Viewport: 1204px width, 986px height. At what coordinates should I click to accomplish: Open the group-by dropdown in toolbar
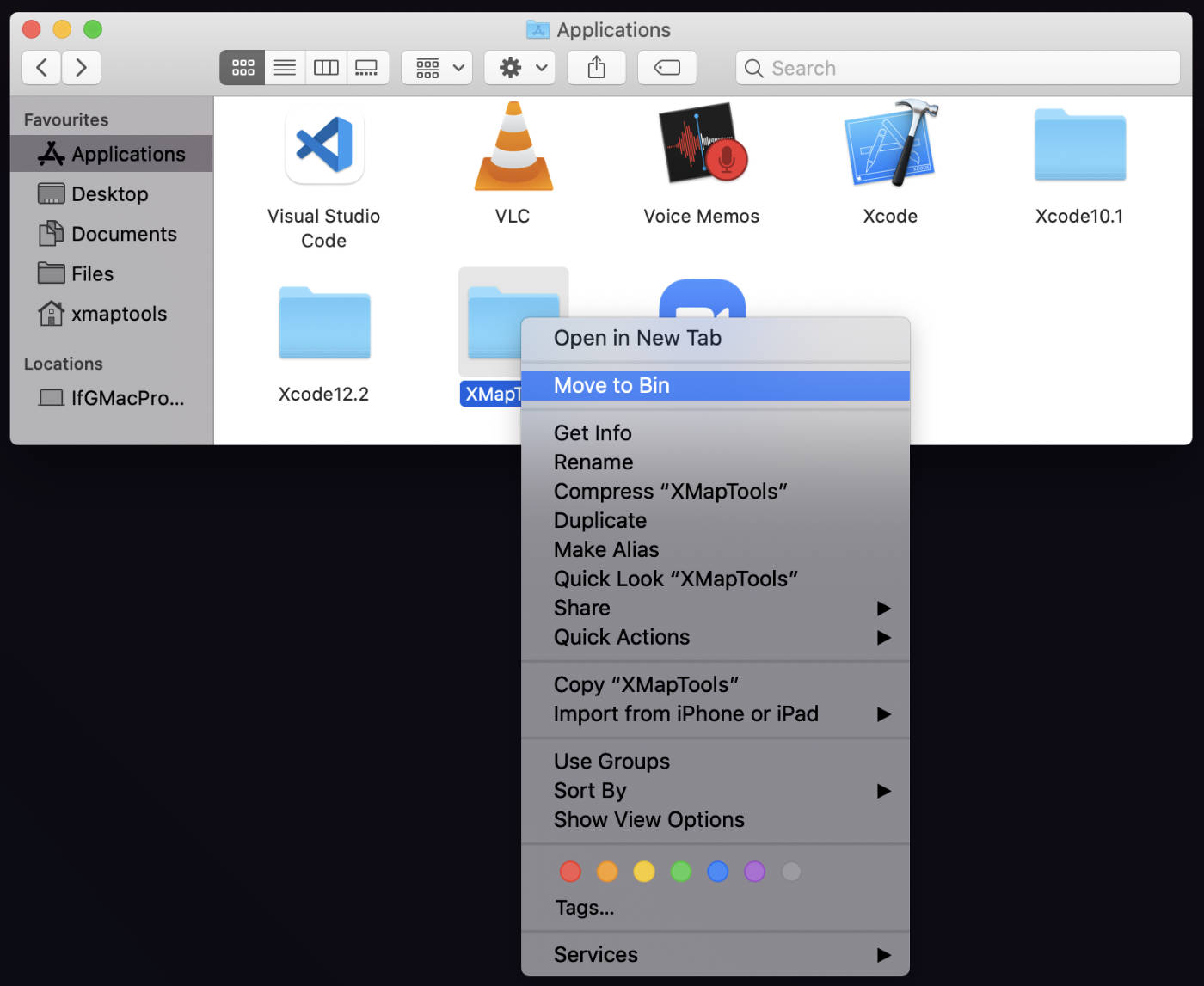click(x=438, y=68)
